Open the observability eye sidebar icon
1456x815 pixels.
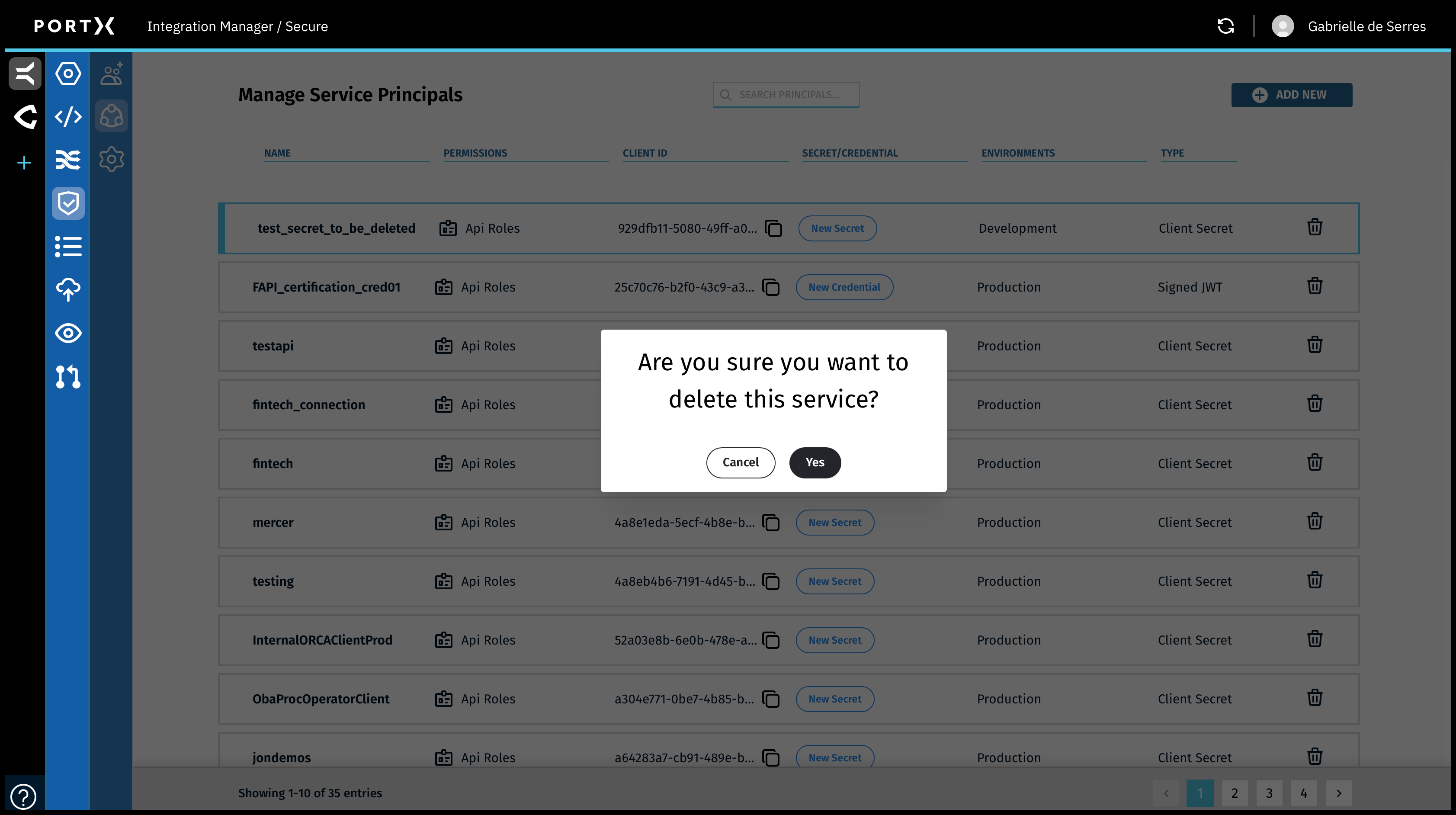point(68,334)
